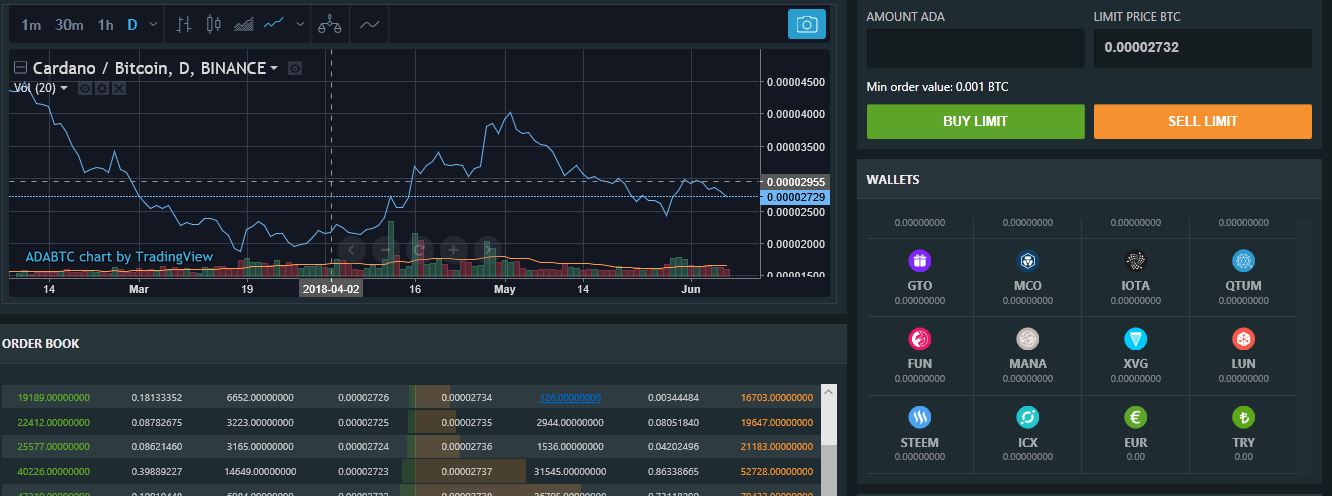
Task: Click the 16703.00000000 ask total cell
Action: coord(777,398)
